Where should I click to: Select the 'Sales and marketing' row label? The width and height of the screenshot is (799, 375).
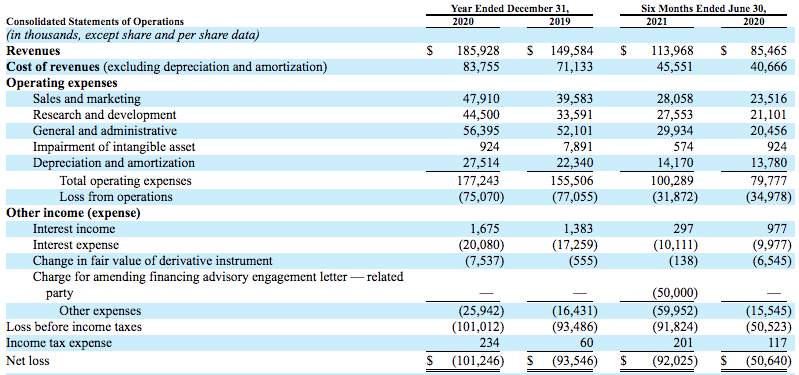(87, 99)
